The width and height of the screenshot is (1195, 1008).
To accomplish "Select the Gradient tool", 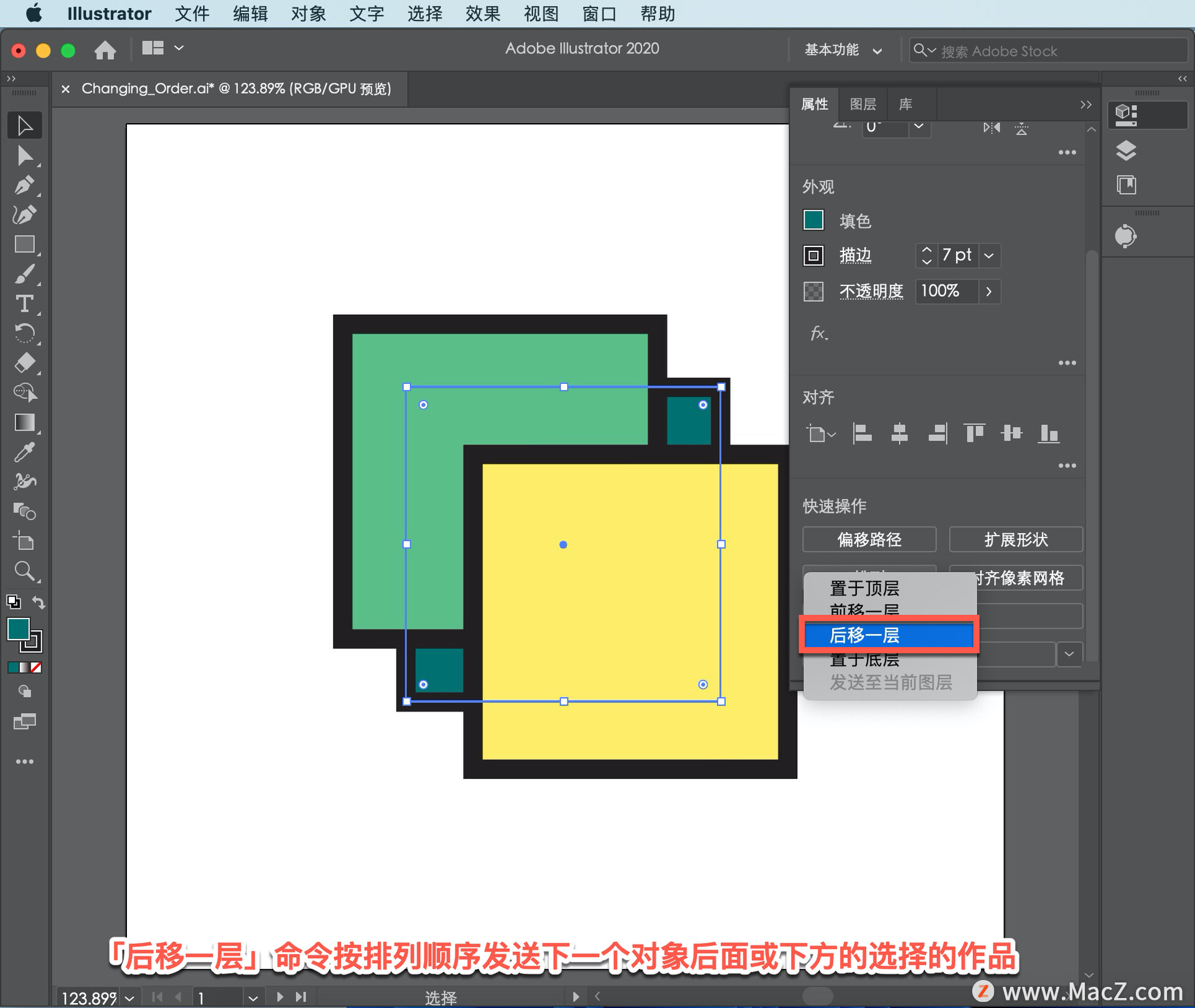I will pyautogui.click(x=25, y=422).
